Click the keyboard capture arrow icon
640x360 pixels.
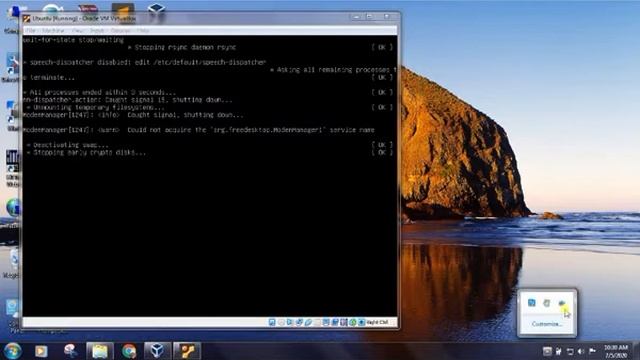[362, 322]
